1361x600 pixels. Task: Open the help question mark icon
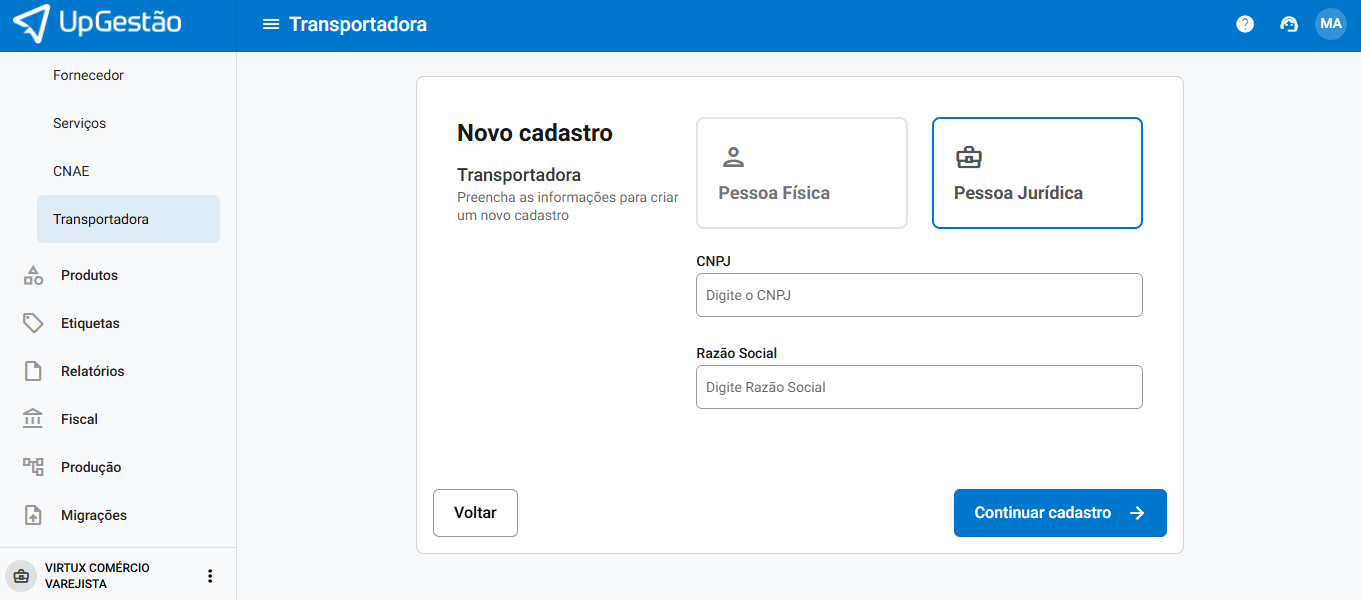[x=1245, y=24]
